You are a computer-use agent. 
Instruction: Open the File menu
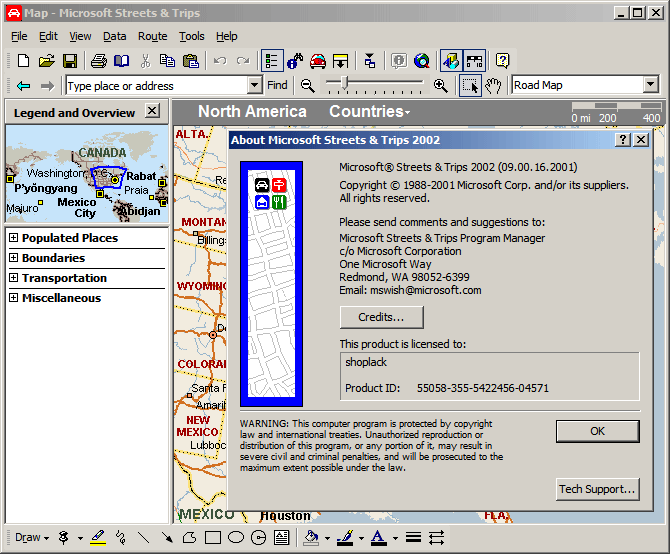tap(19, 36)
